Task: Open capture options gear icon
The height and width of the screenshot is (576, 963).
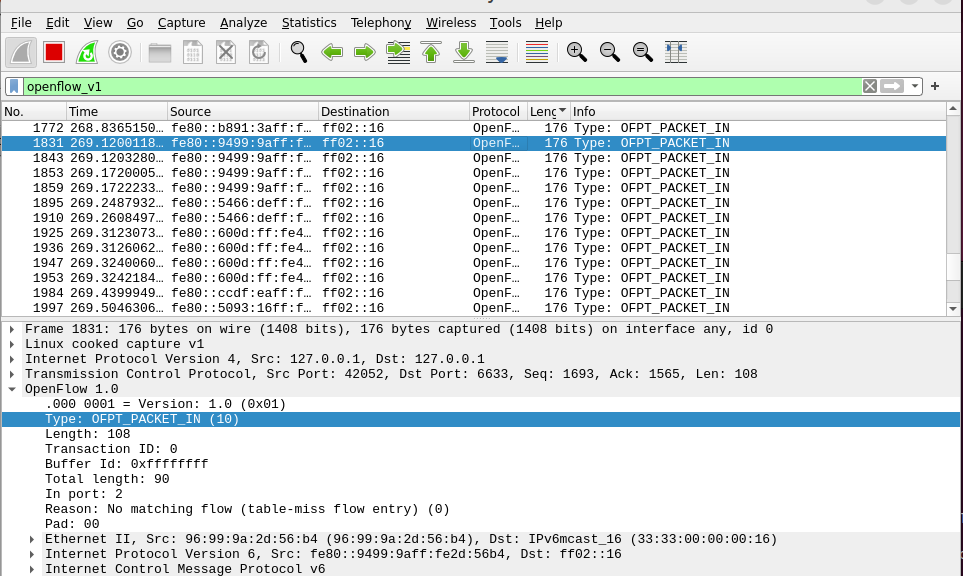Action: coord(120,52)
